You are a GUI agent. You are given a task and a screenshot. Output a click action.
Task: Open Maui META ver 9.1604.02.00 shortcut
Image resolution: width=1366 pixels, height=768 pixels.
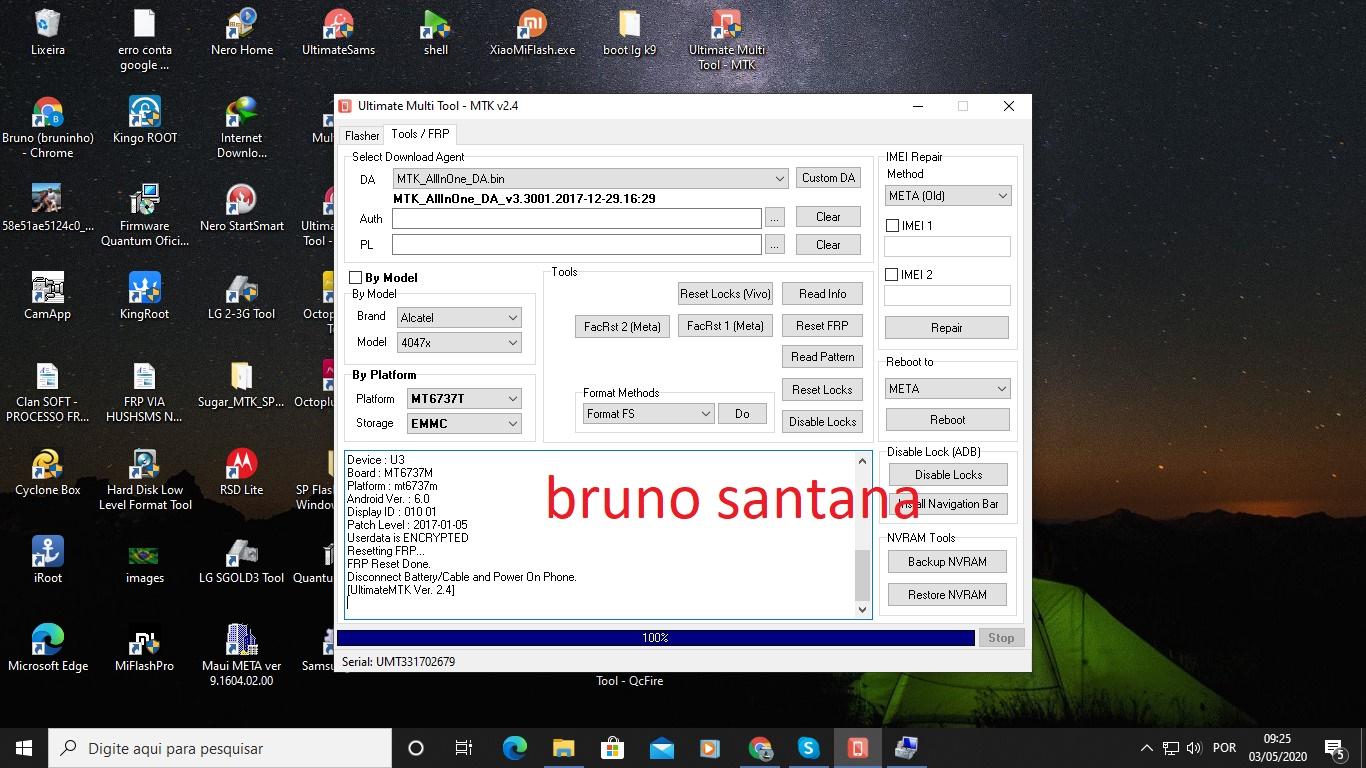click(x=242, y=655)
